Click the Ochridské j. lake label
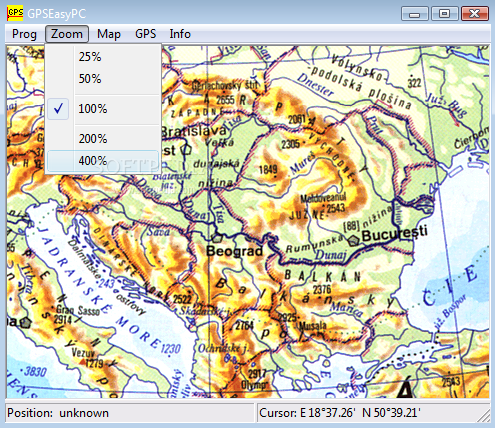Image resolution: width=495 pixels, height=428 pixels. [224, 349]
